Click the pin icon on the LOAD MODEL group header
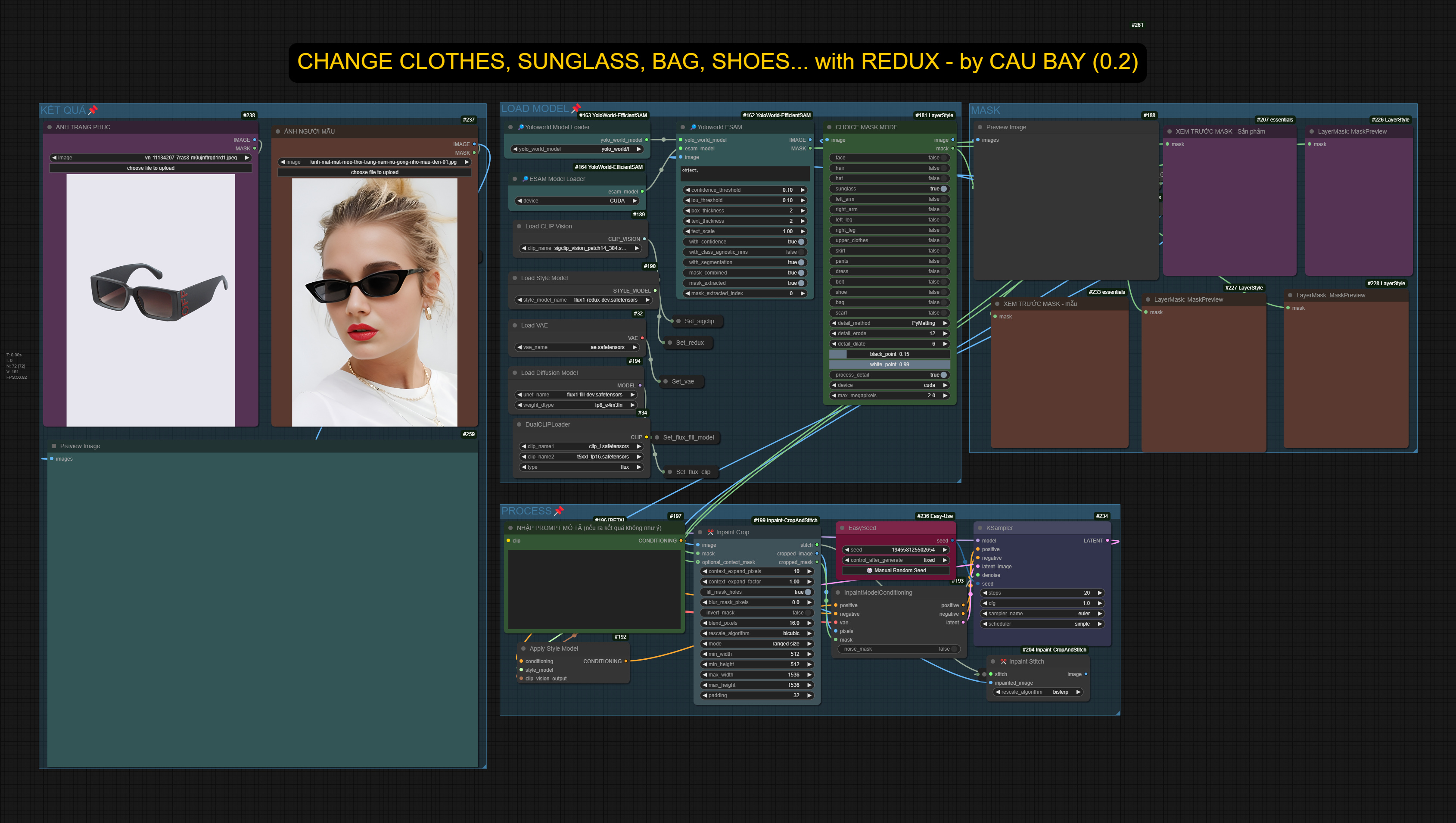Viewport: 1456px width, 823px height. 576,109
